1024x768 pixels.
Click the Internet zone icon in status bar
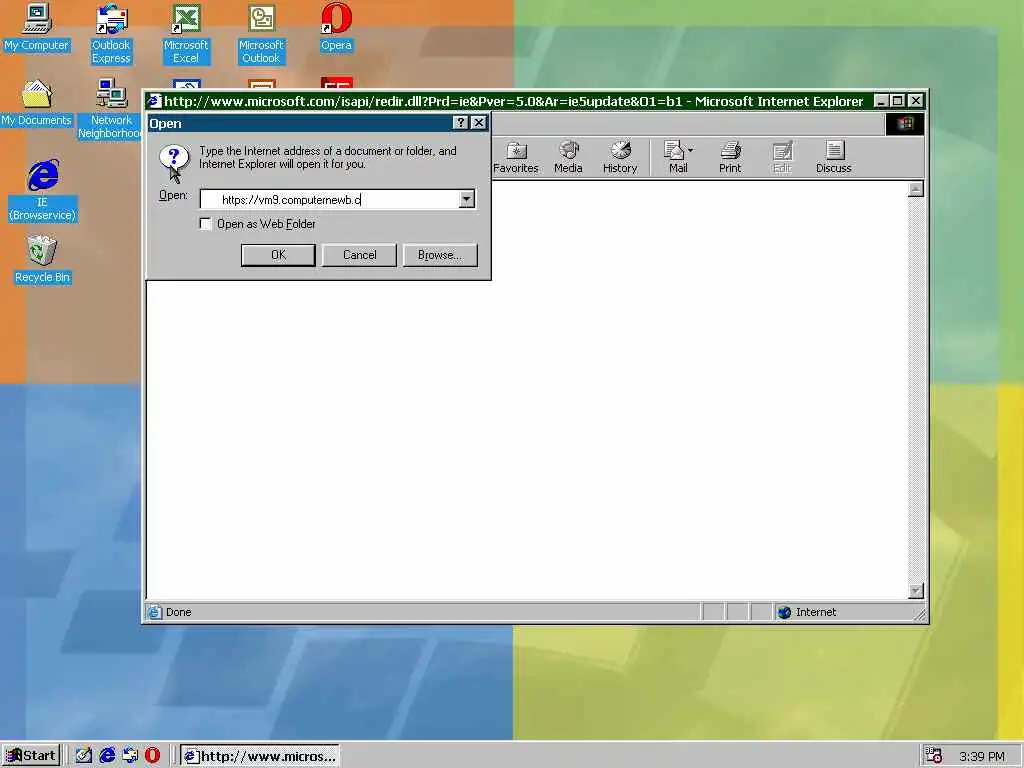[x=784, y=612]
